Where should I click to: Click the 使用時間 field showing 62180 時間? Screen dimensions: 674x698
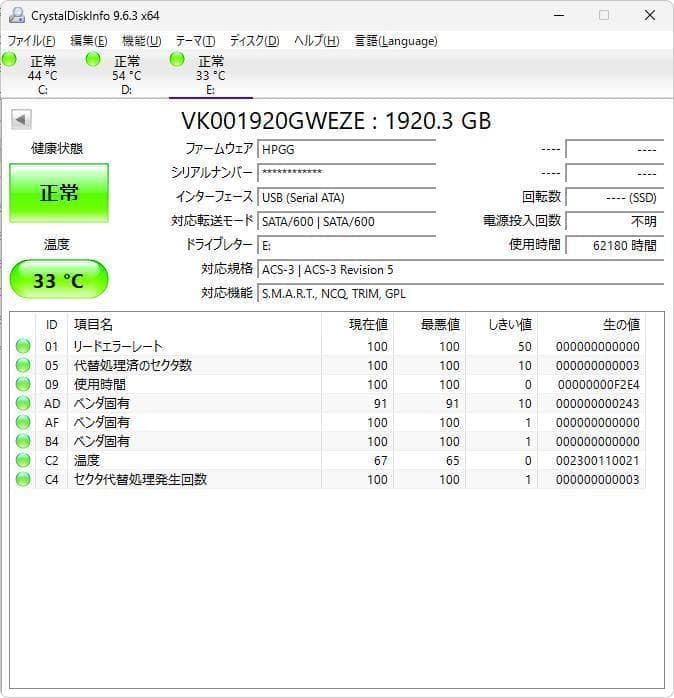click(x=615, y=245)
